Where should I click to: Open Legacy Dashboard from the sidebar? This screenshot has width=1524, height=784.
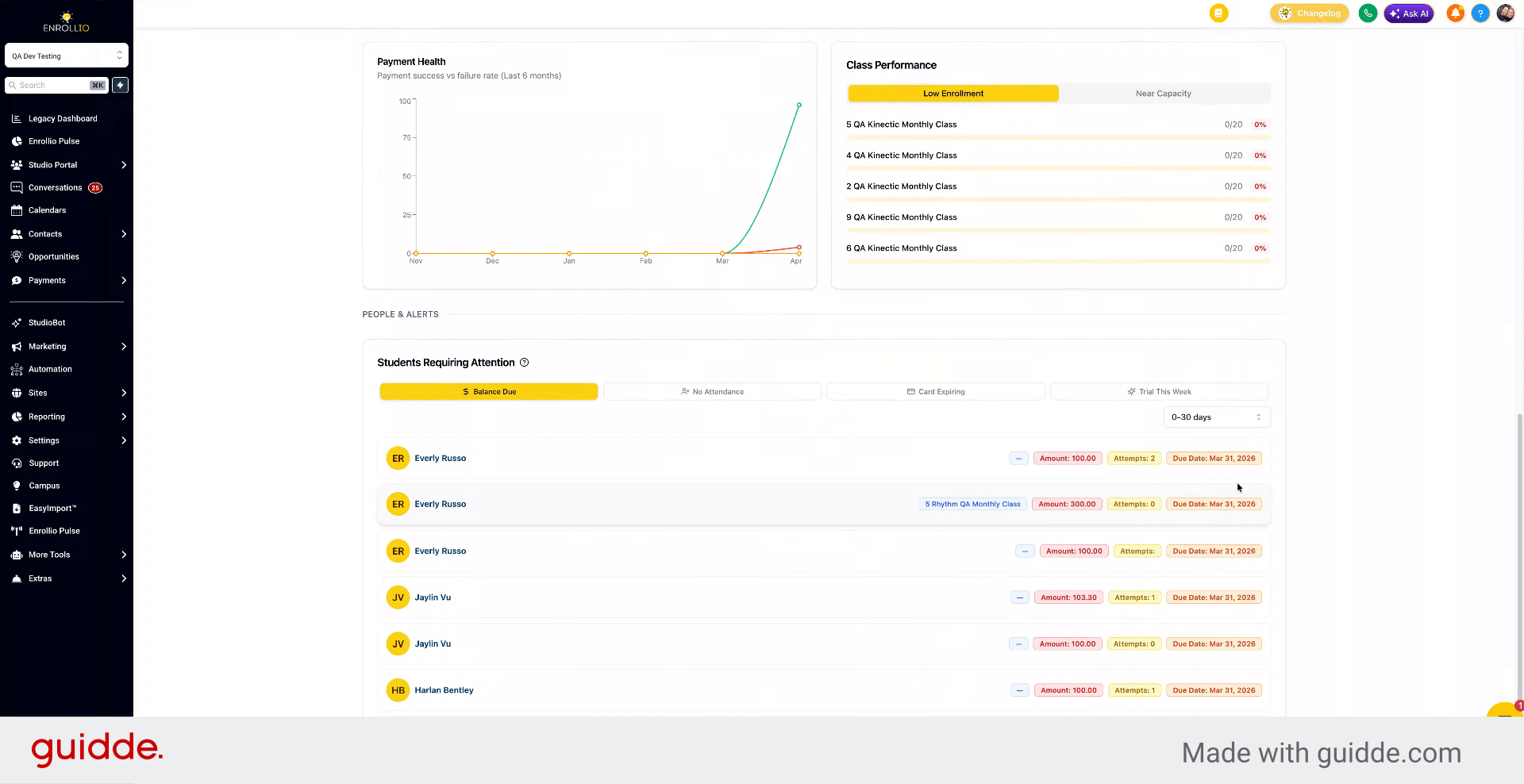point(63,118)
